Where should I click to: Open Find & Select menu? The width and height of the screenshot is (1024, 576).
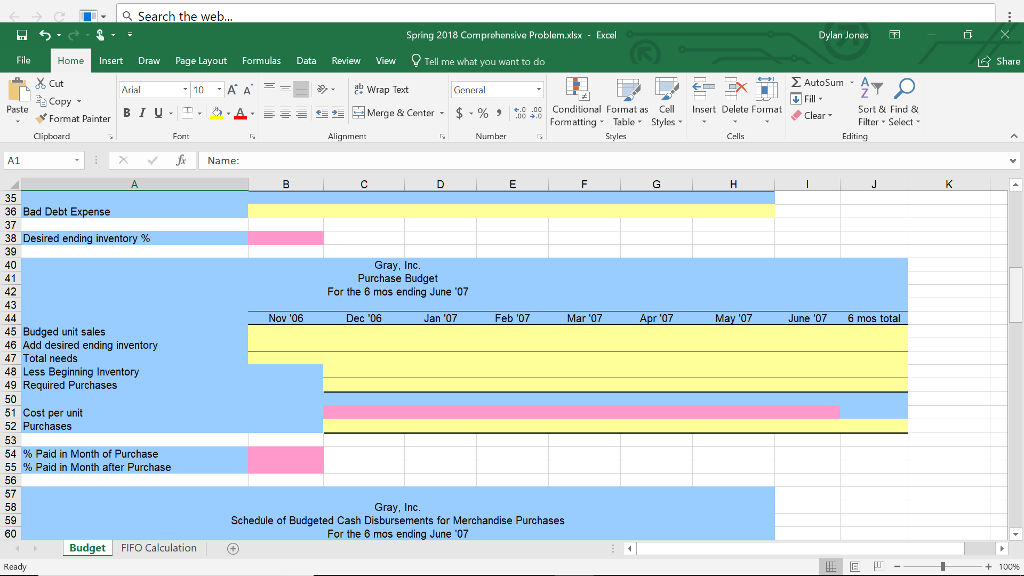click(904, 102)
